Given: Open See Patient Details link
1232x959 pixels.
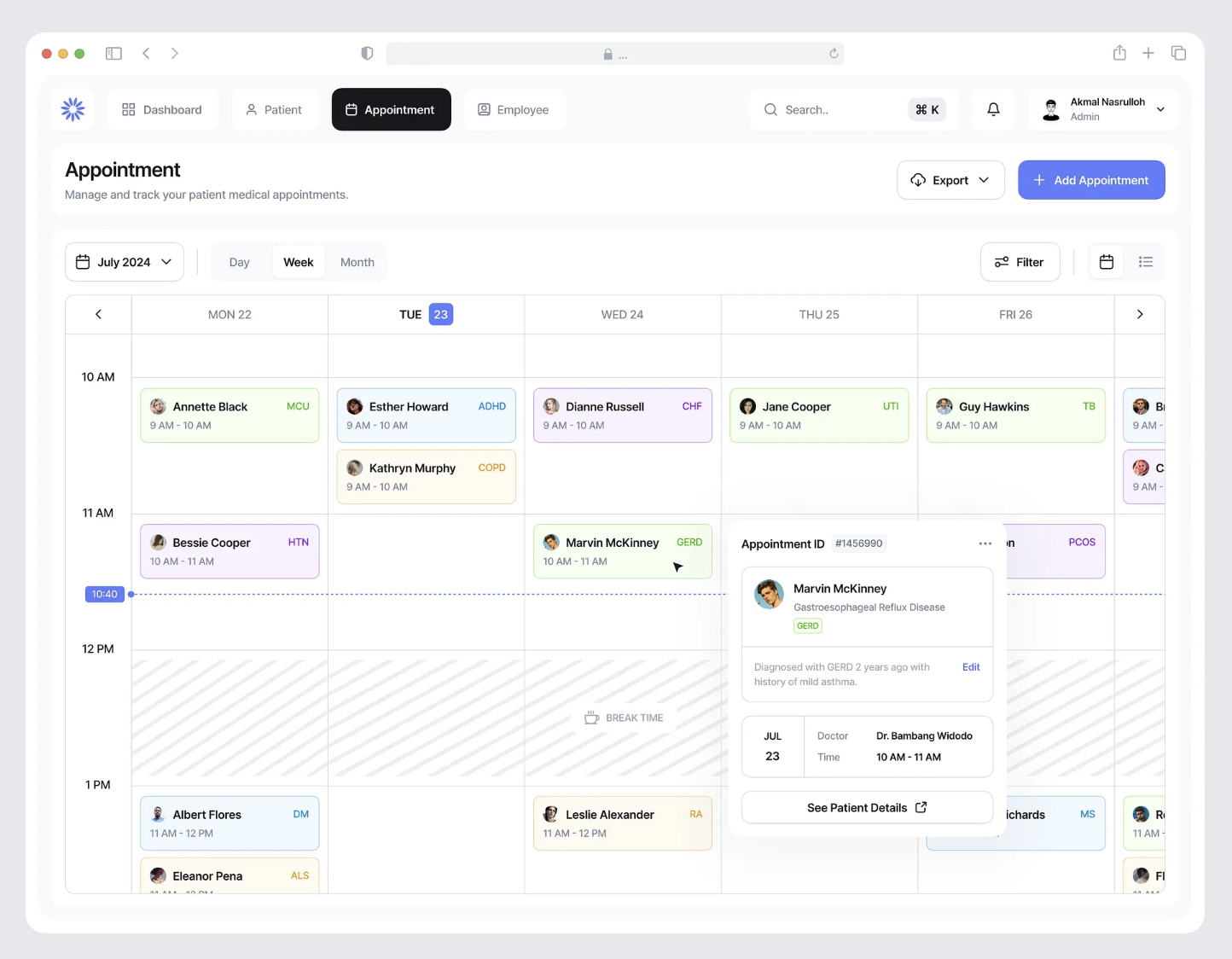Looking at the screenshot, I should point(867,807).
